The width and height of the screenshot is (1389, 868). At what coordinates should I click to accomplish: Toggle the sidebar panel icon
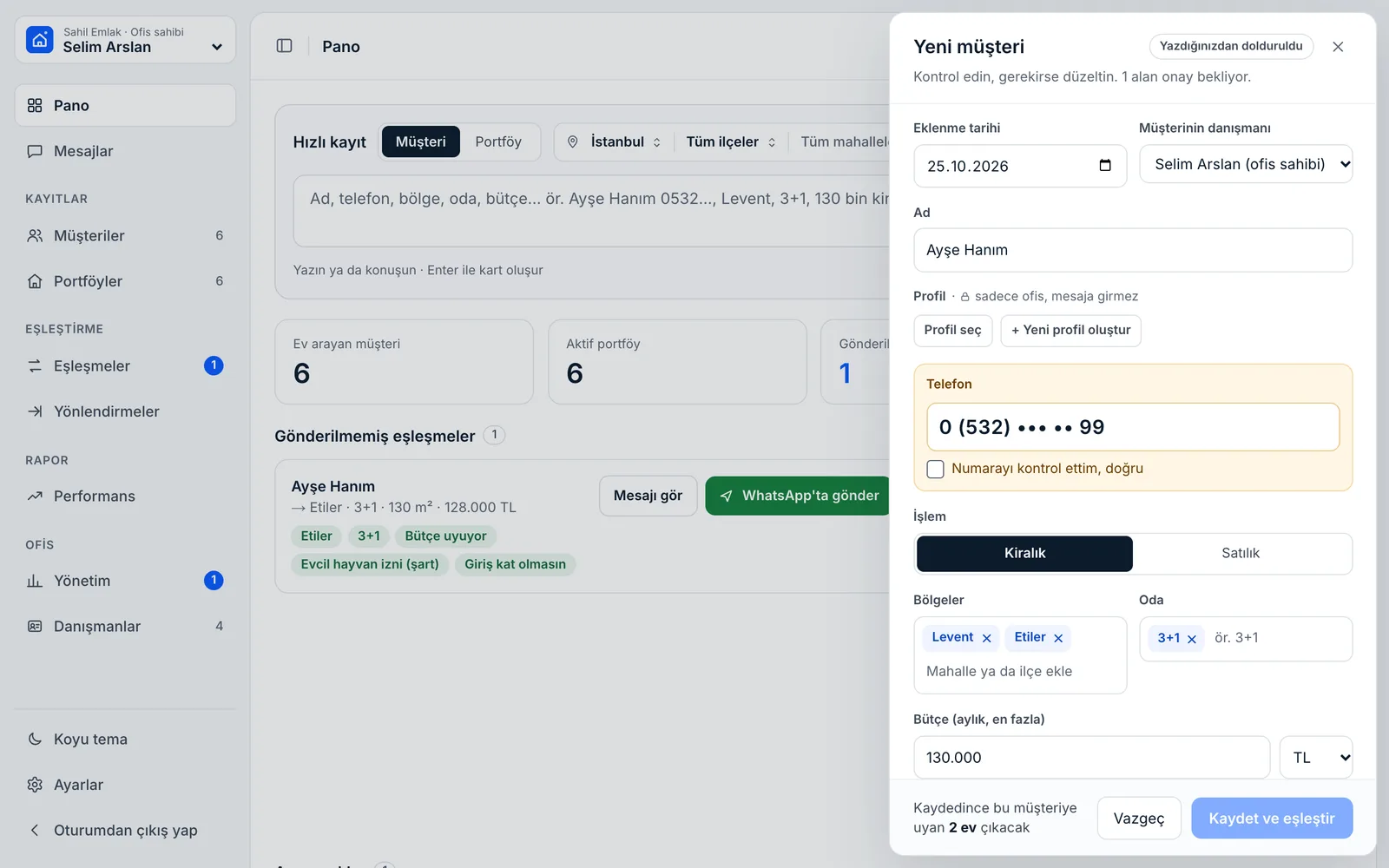pyautogui.click(x=284, y=46)
